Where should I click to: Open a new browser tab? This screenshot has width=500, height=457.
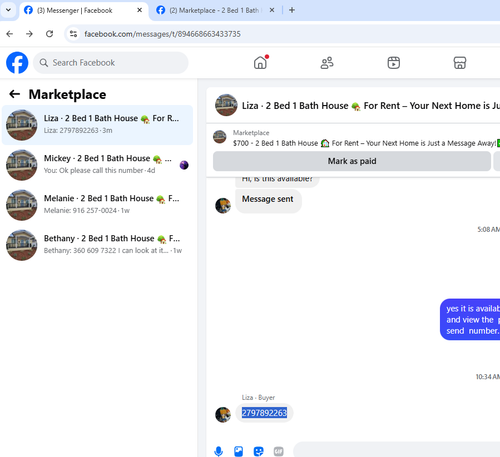coord(292,10)
